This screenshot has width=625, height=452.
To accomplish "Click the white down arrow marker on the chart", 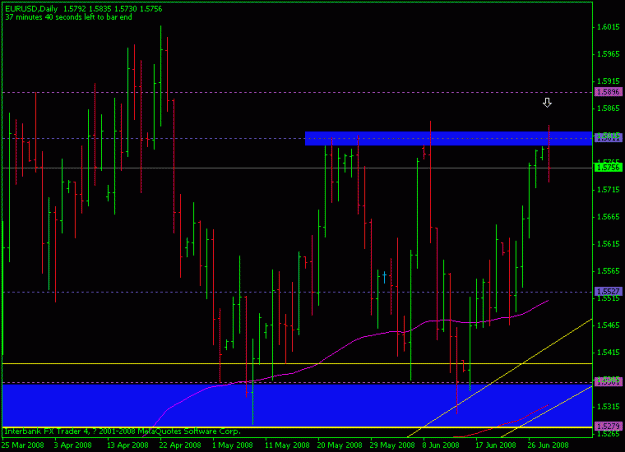I will (547, 103).
